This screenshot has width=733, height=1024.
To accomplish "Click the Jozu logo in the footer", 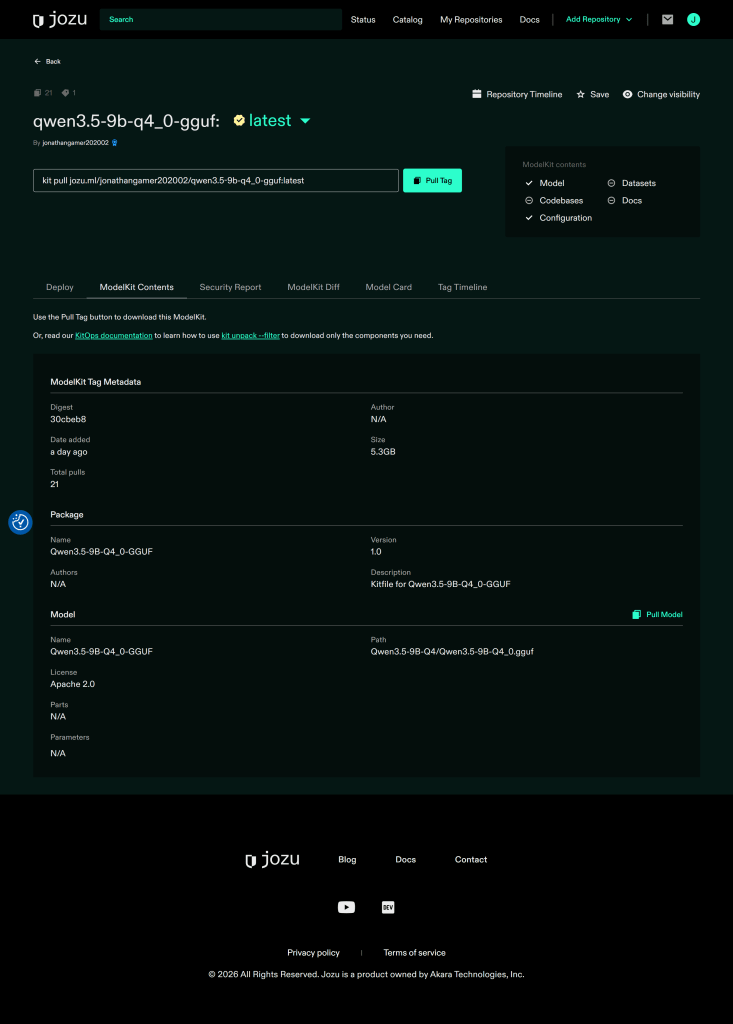I will [x=272, y=859].
